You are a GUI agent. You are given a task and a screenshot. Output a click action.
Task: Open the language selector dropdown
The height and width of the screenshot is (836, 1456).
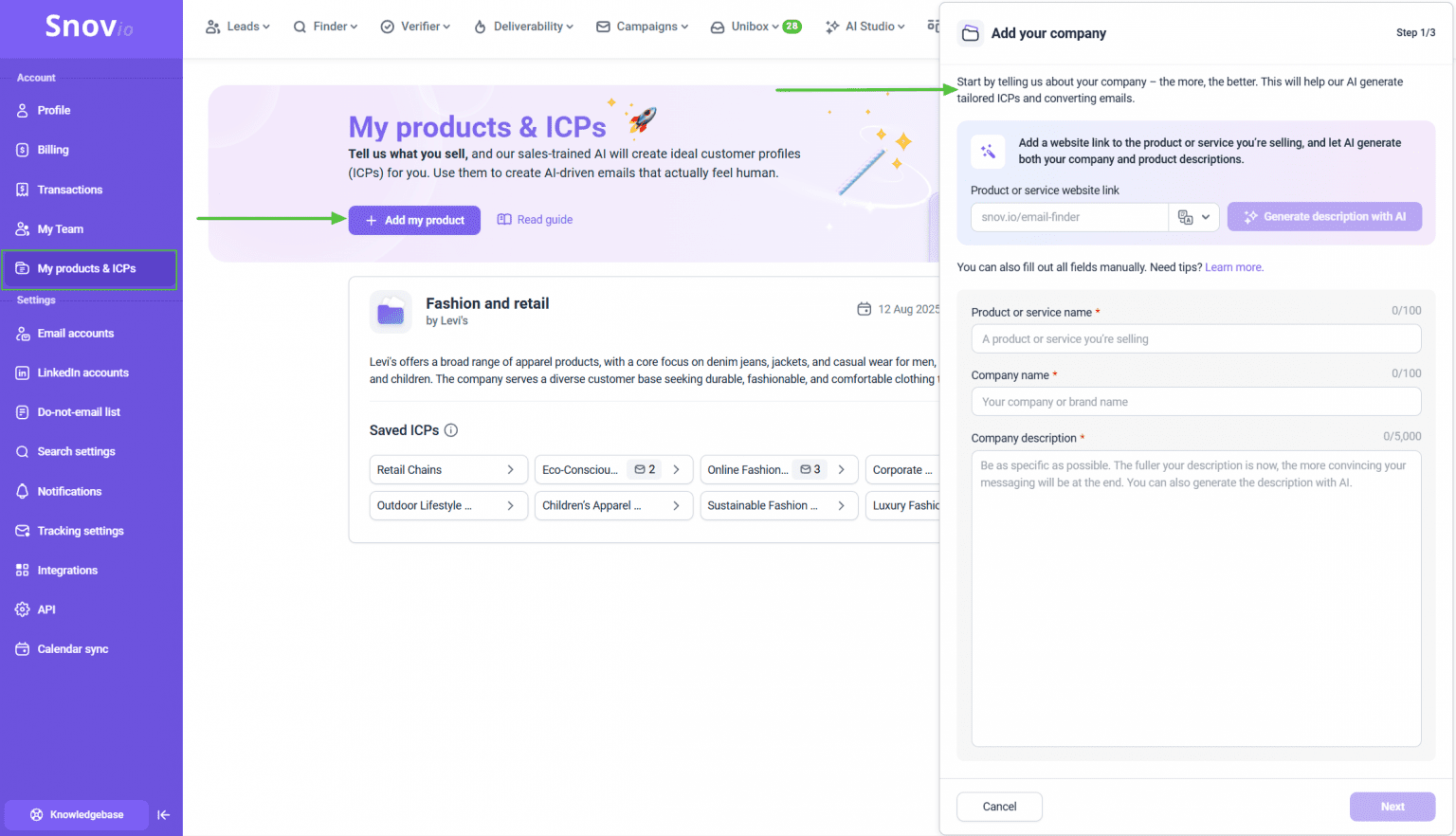[1193, 217]
